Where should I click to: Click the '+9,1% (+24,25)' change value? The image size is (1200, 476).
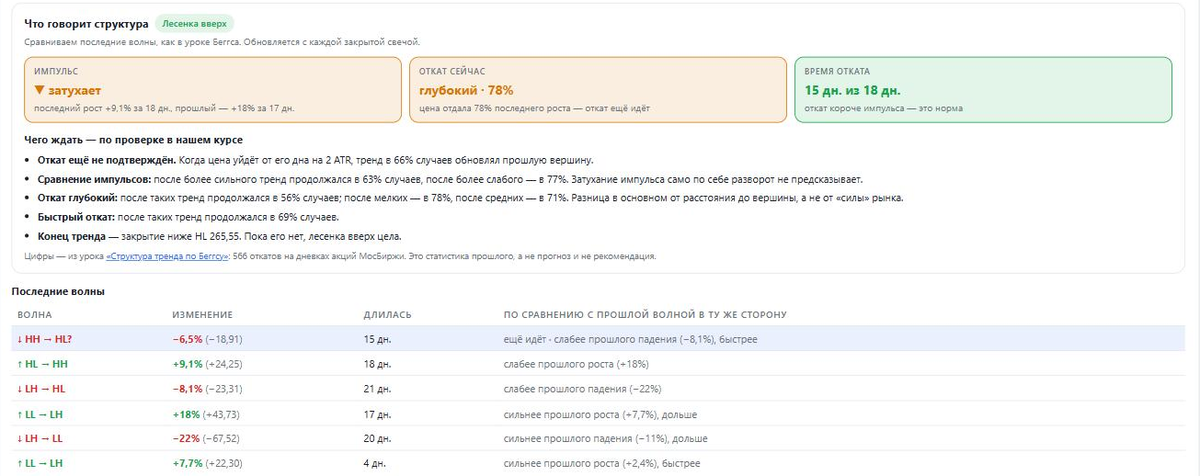click(x=207, y=364)
